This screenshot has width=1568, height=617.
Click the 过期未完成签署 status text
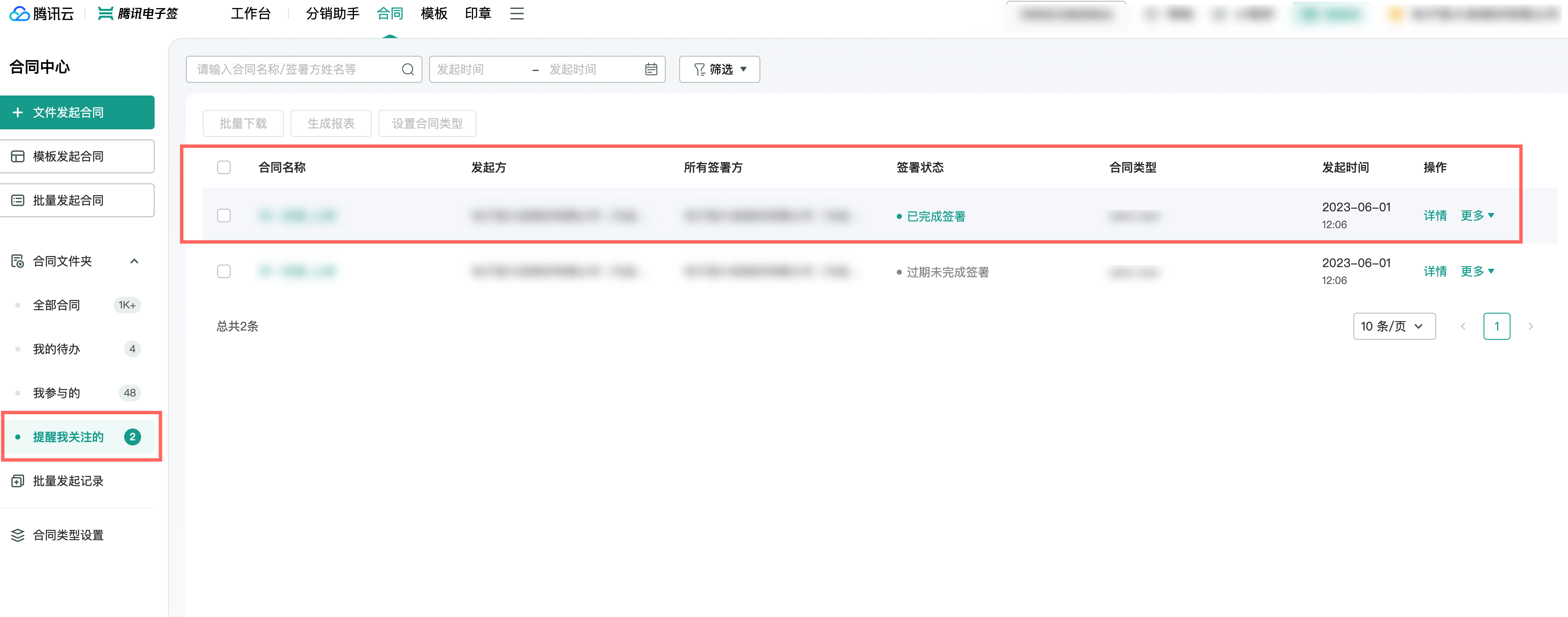point(947,272)
